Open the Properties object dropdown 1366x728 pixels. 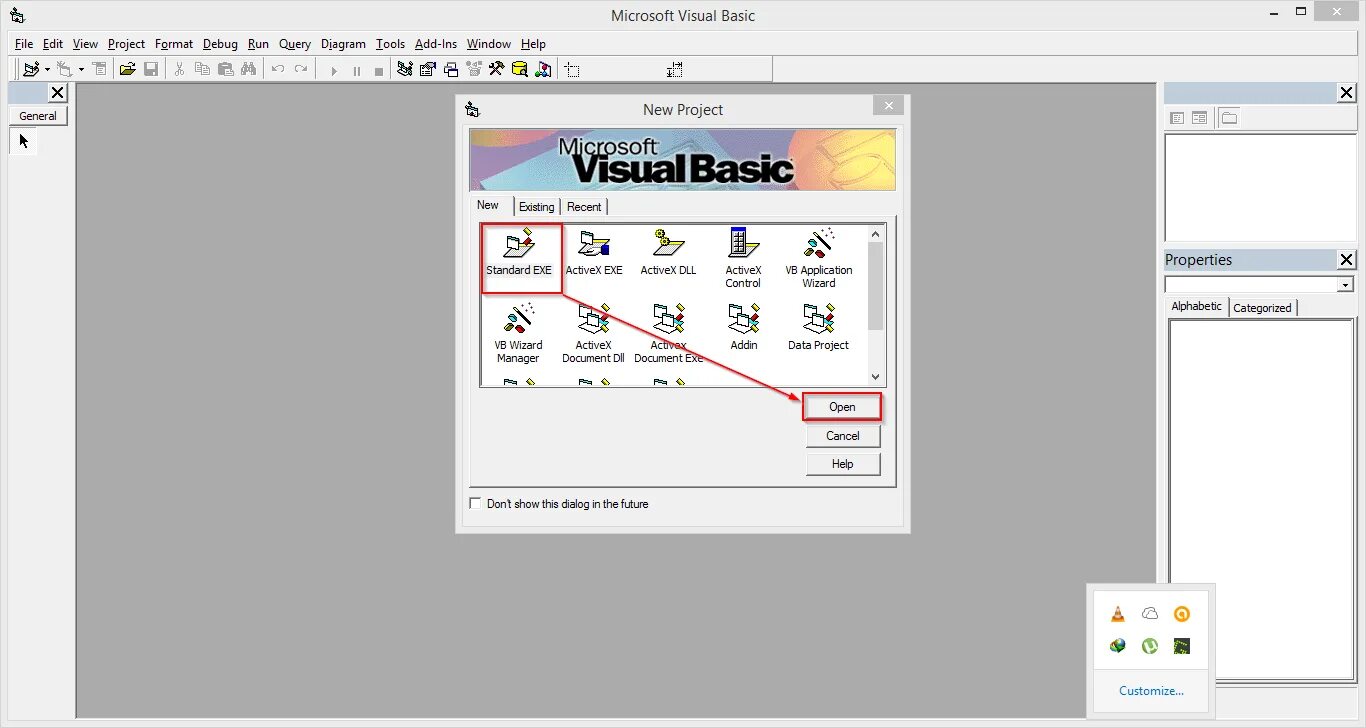[x=1345, y=285]
